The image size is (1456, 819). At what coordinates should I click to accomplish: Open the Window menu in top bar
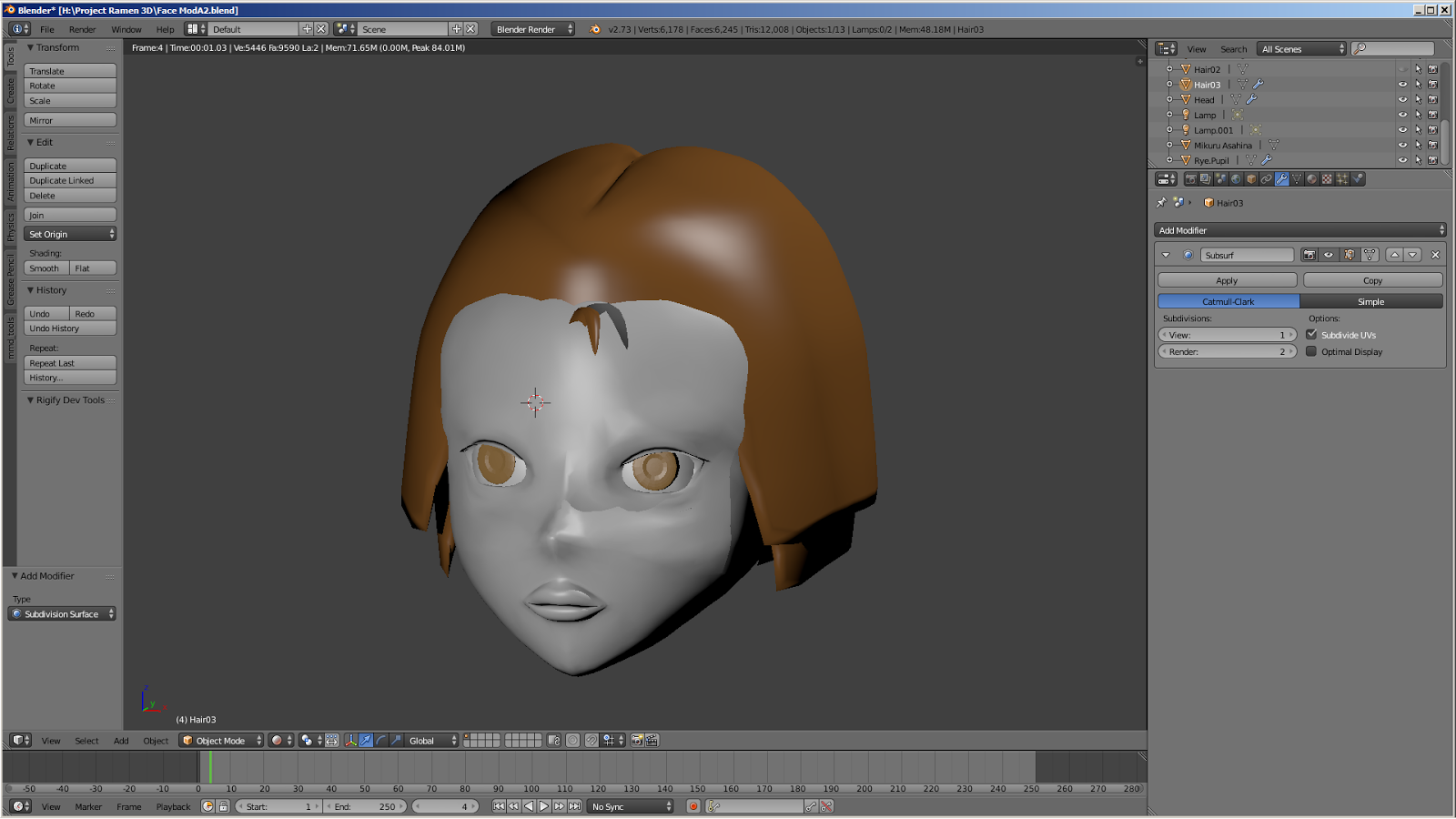click(x=126, y=29)
